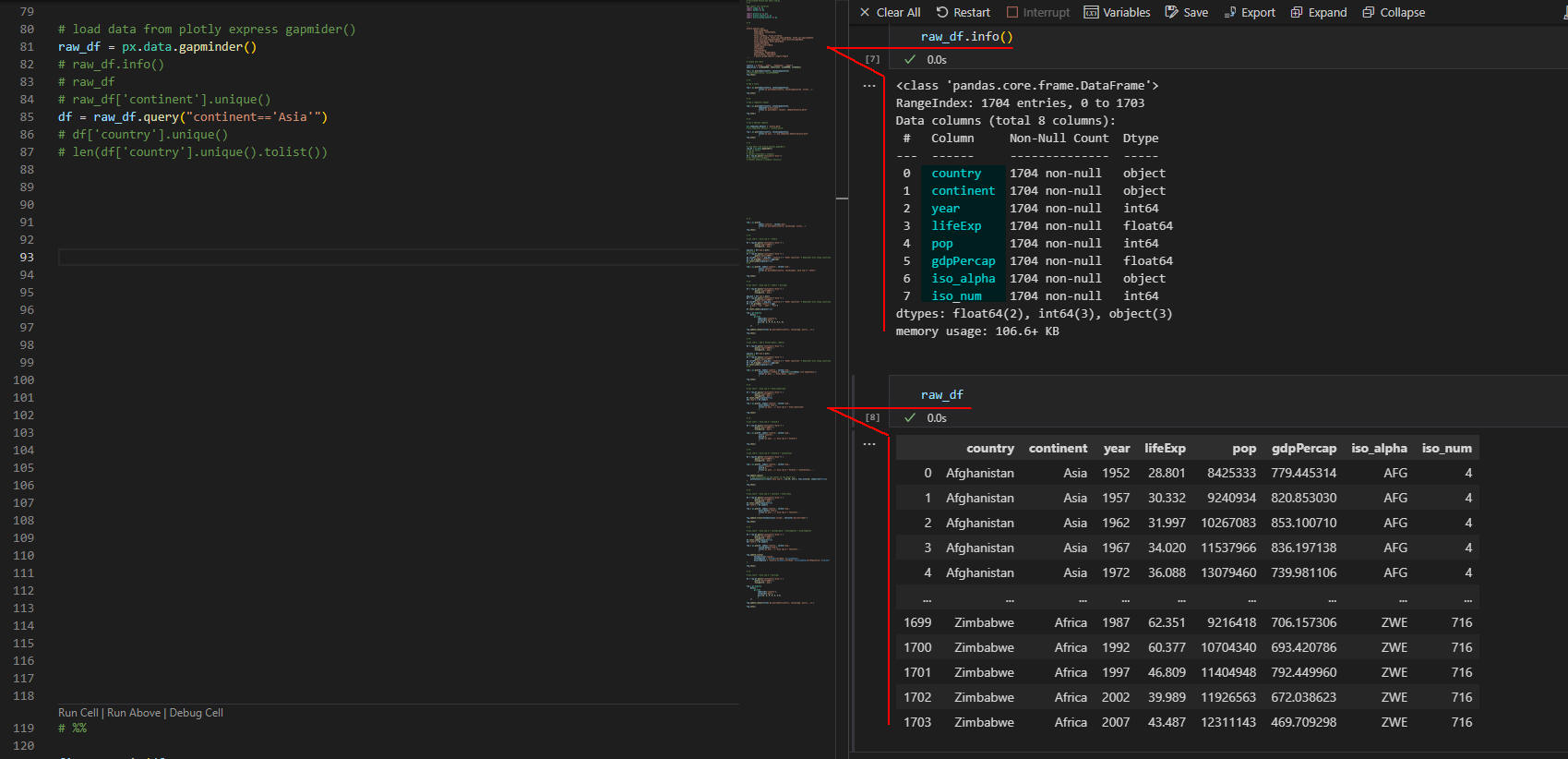The width and height of the screenshot is (1568, 759).
Task: Click line number 80 in the gutter
Action: pos(27,30)
